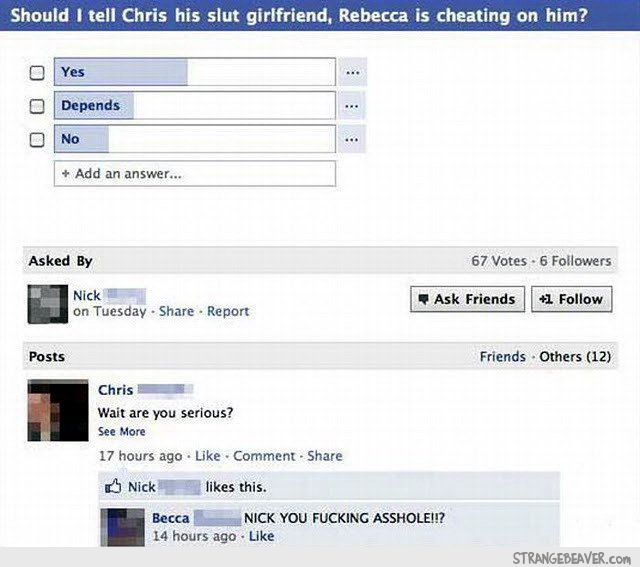Click the Share link under Nick's name
The image size is (640, 567).
(176, 311)
